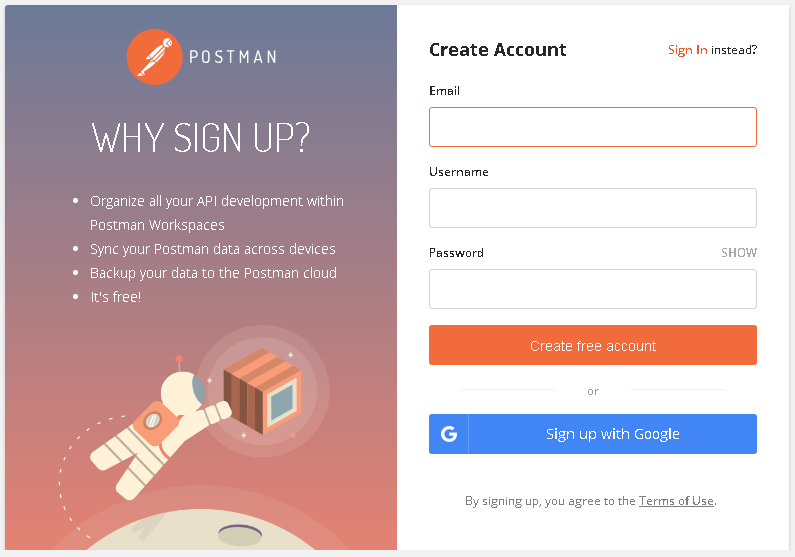795x557 pixels.
Task: Click Sign up with Google button
Action: click(593, 434)
